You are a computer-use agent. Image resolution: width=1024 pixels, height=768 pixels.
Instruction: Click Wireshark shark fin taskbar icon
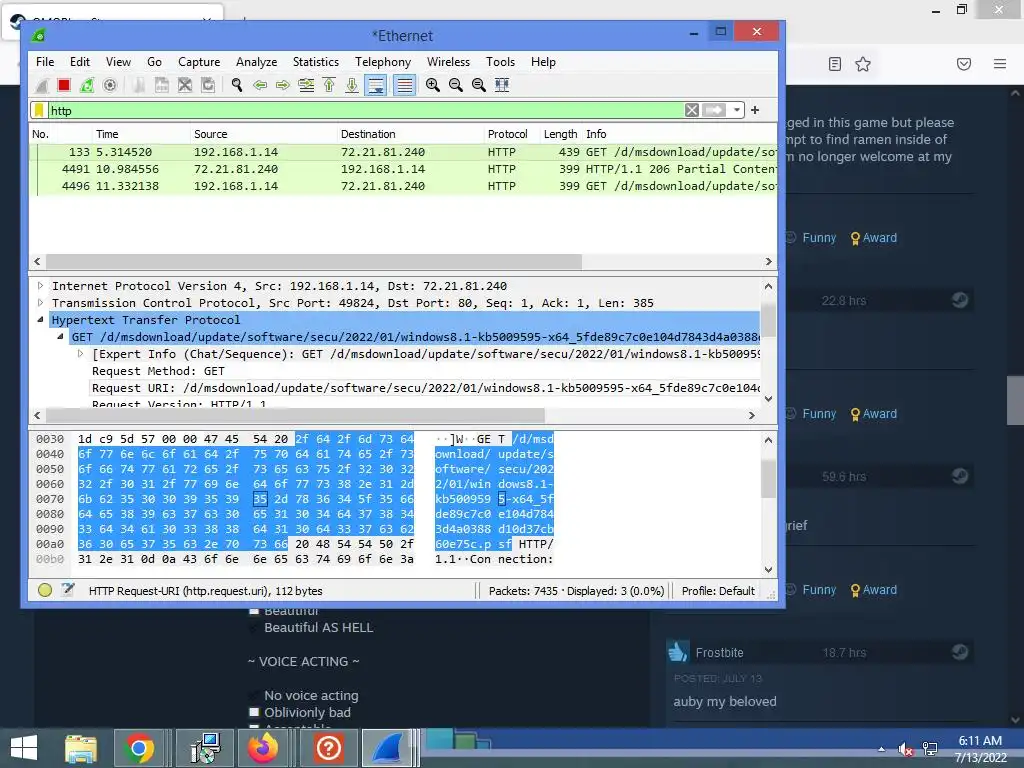[387, 748]
